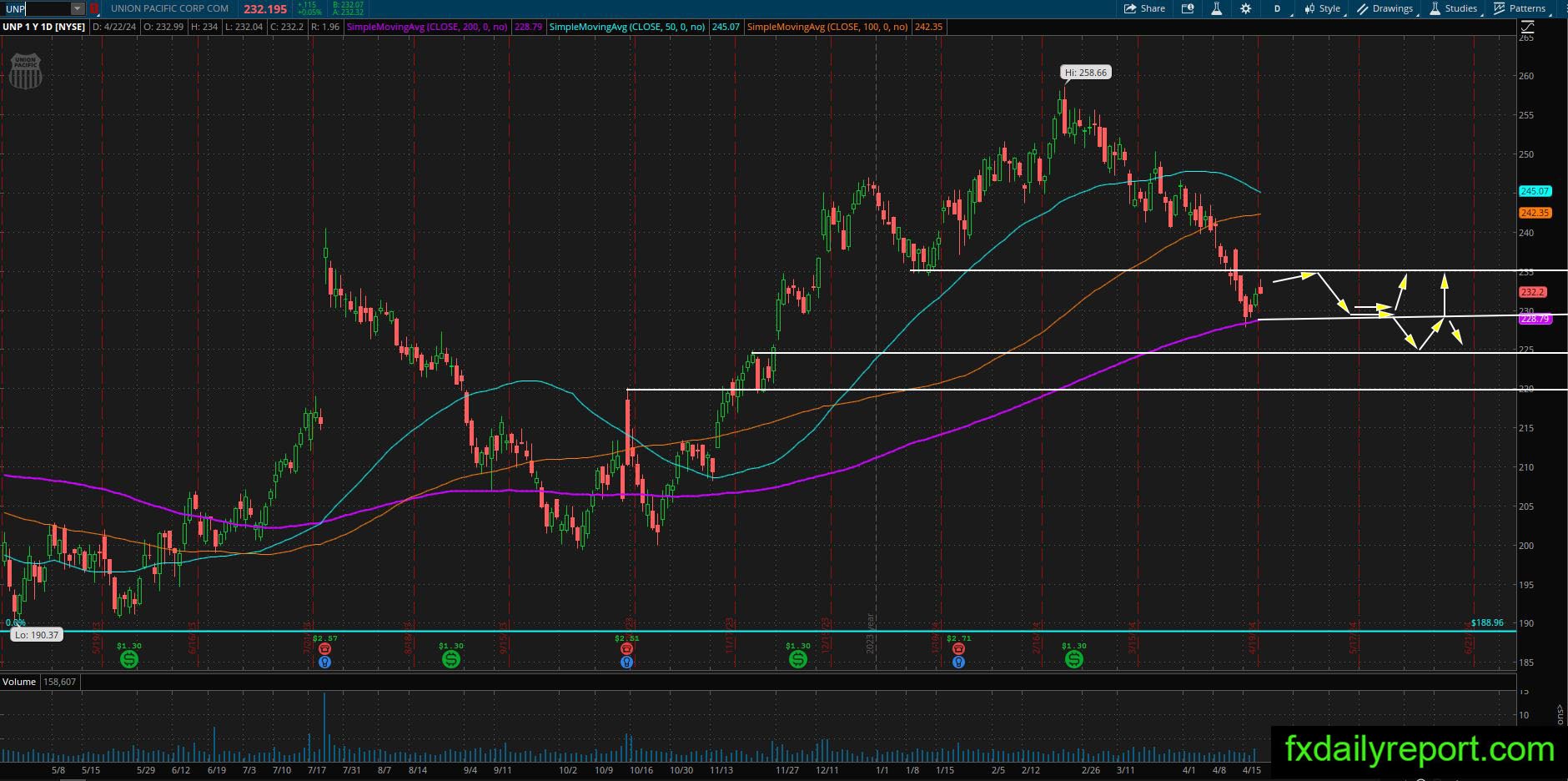Click the 'UNP 1 Y 1D [NYSE]' chart title

43,27
